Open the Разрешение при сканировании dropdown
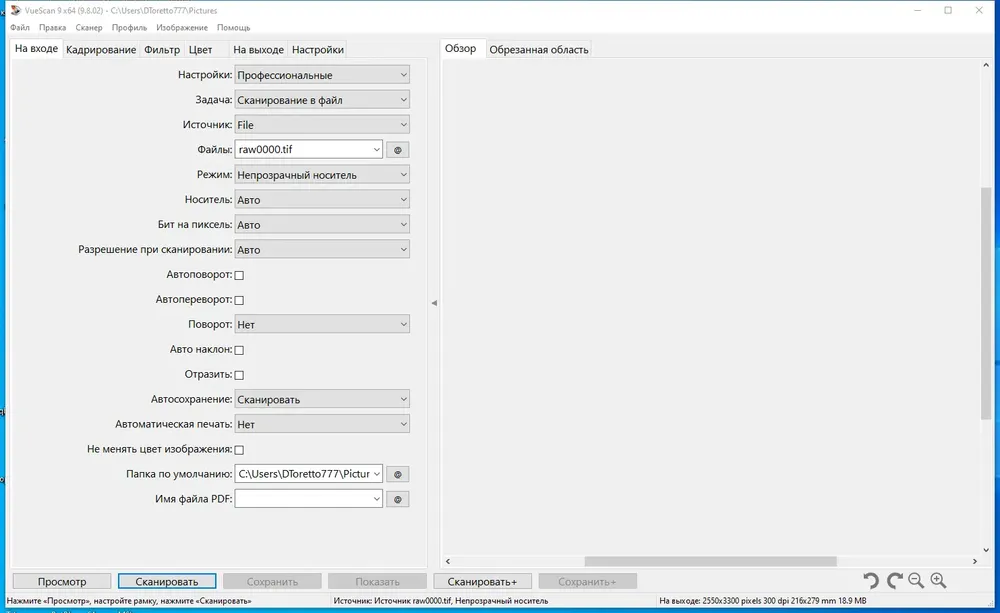Viewport: 1000px width, 613px height. coord(322,249)
